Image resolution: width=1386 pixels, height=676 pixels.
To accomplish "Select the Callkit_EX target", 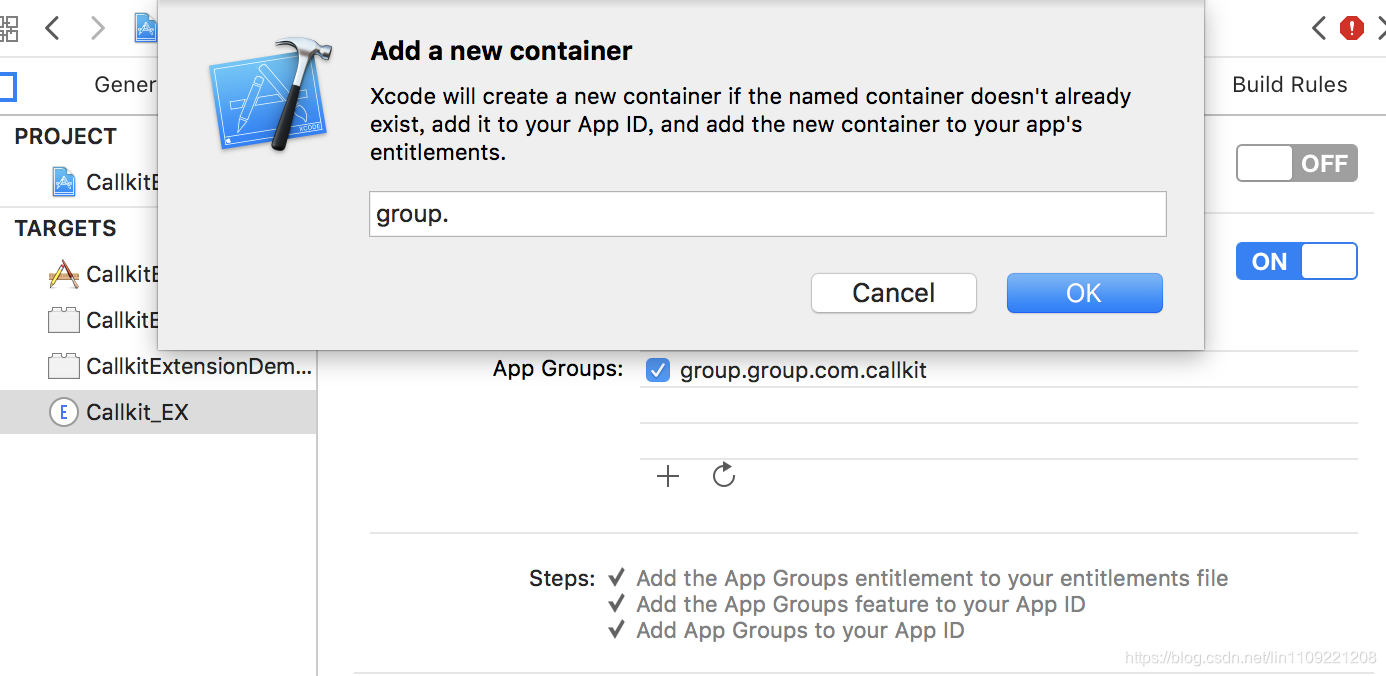I will tap(158, 412).
